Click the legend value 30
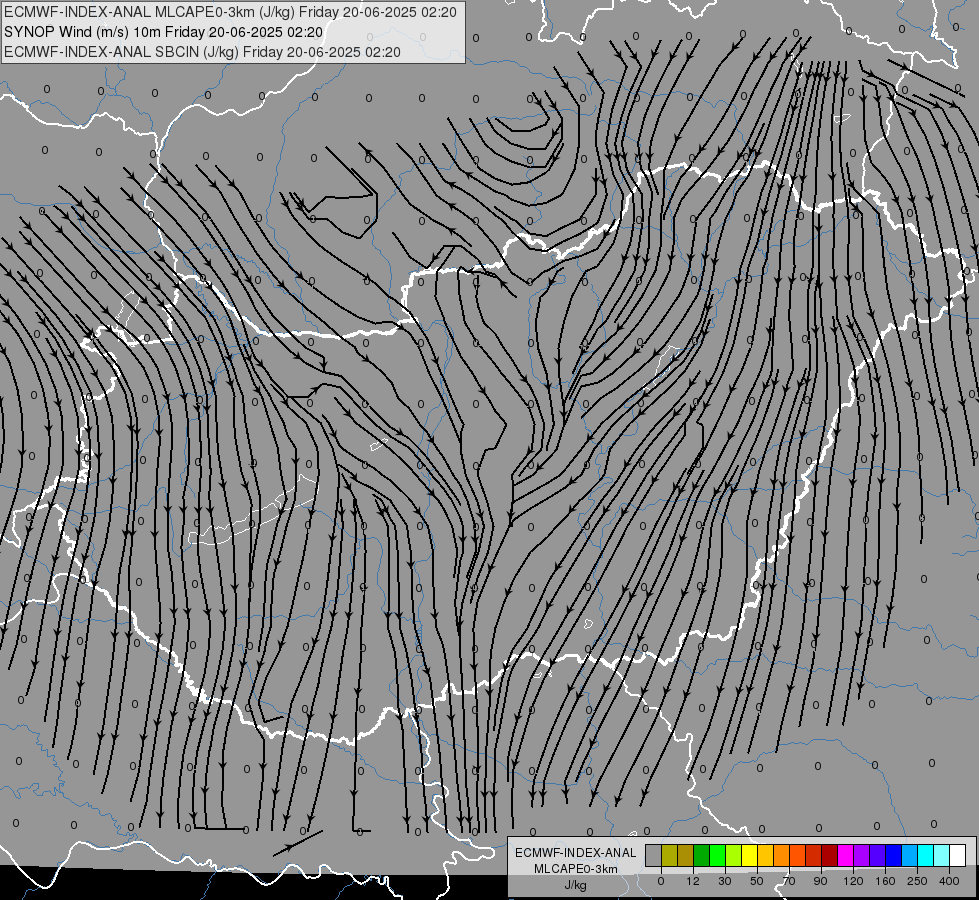The image size is (979, 900). (724, 881)
